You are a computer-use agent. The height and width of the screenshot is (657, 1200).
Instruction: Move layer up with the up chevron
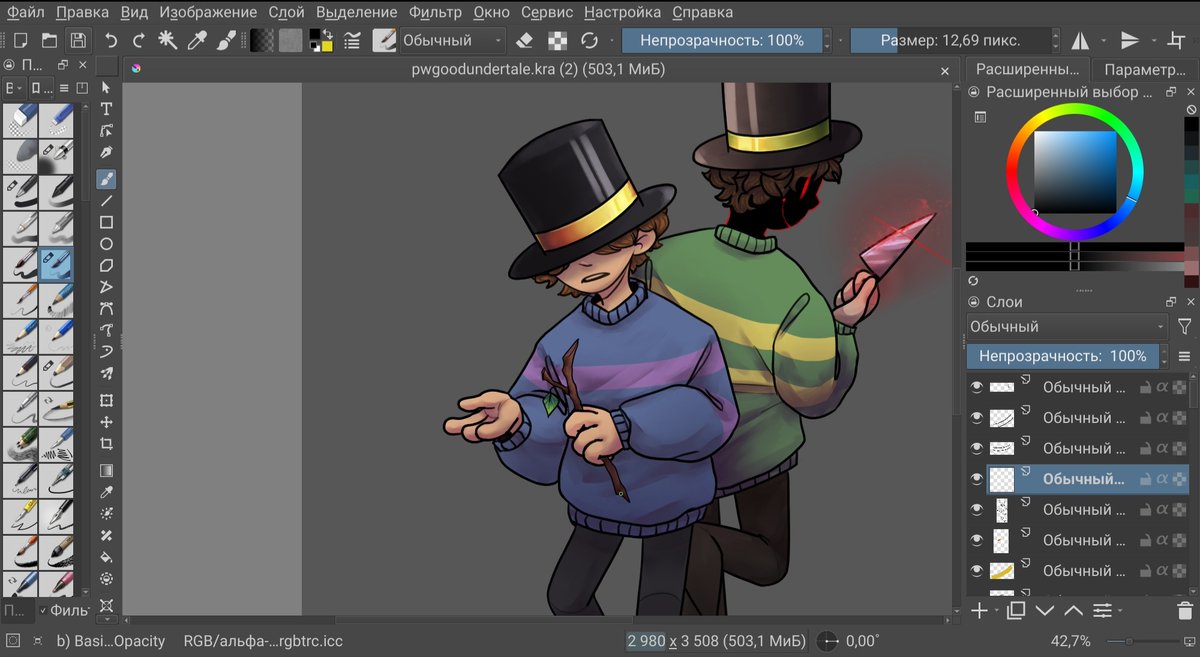click(1073, 610)
